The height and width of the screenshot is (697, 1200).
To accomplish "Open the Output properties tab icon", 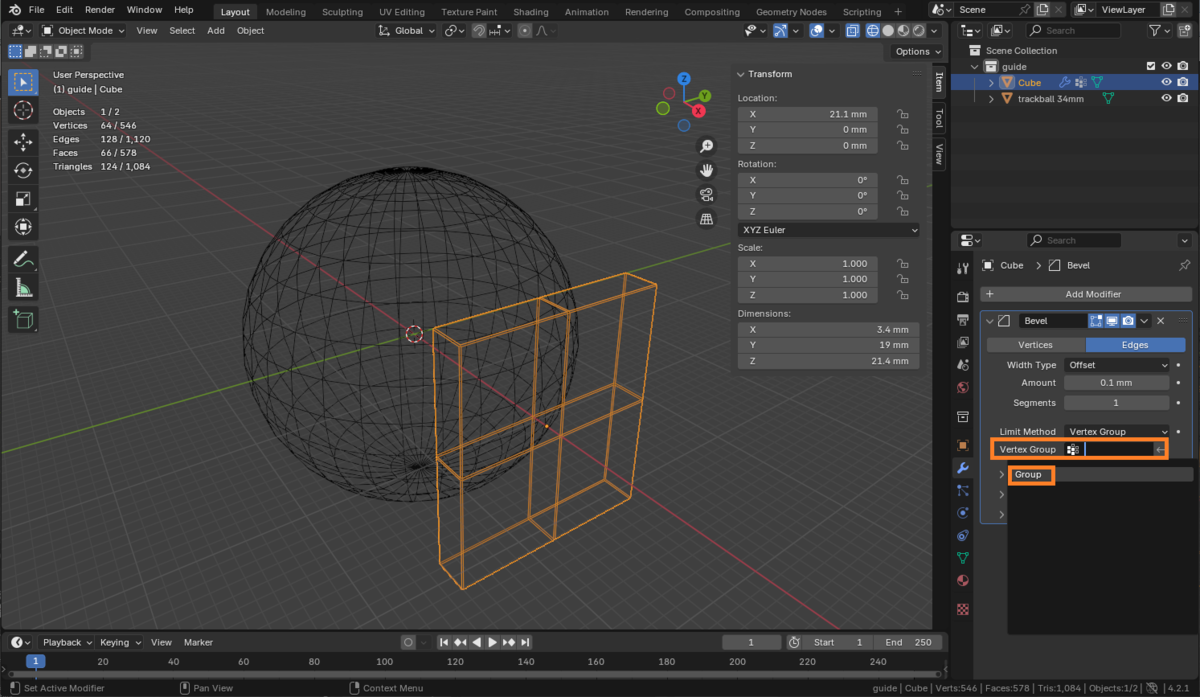I will tap(963, 320).
